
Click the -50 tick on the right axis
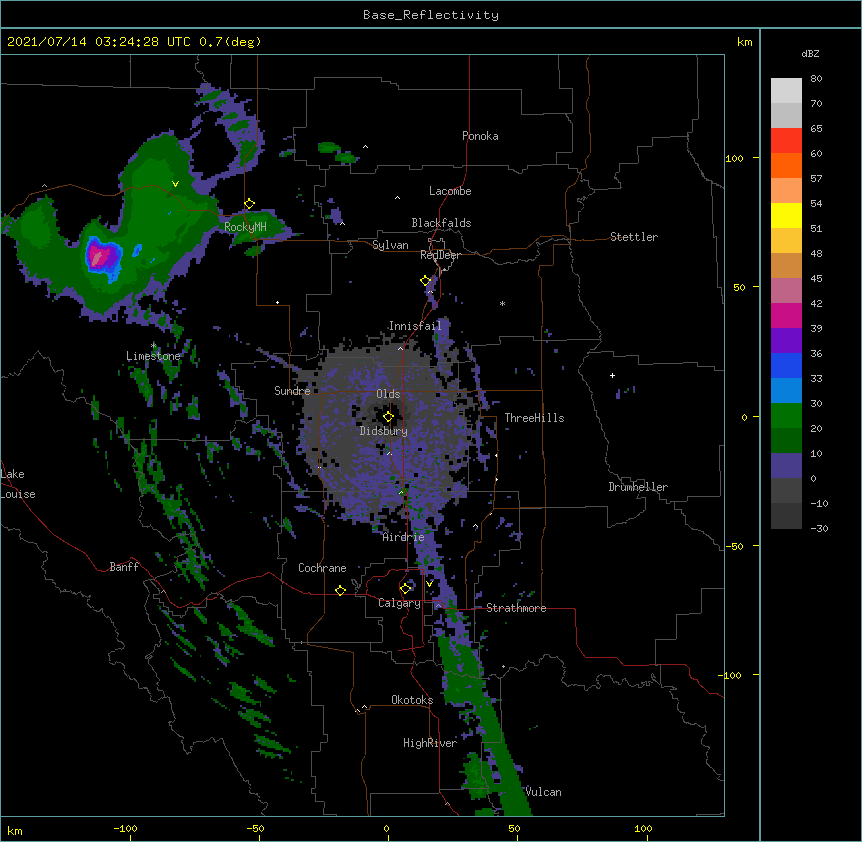(734, 546)
